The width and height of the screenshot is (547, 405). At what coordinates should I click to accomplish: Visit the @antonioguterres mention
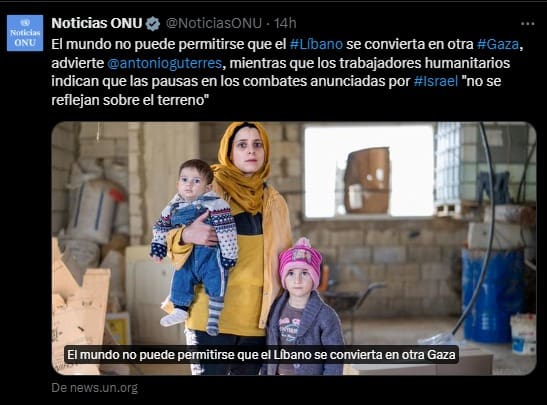point(165,63)
